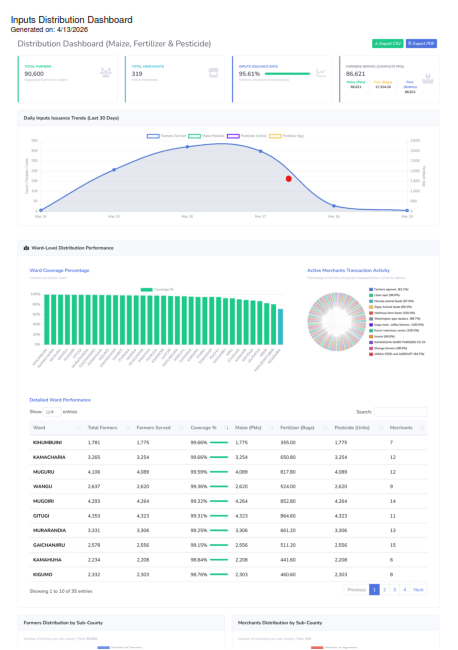
Task: Sort table by Total Farmers column
Action: click(x=108, y=427)
